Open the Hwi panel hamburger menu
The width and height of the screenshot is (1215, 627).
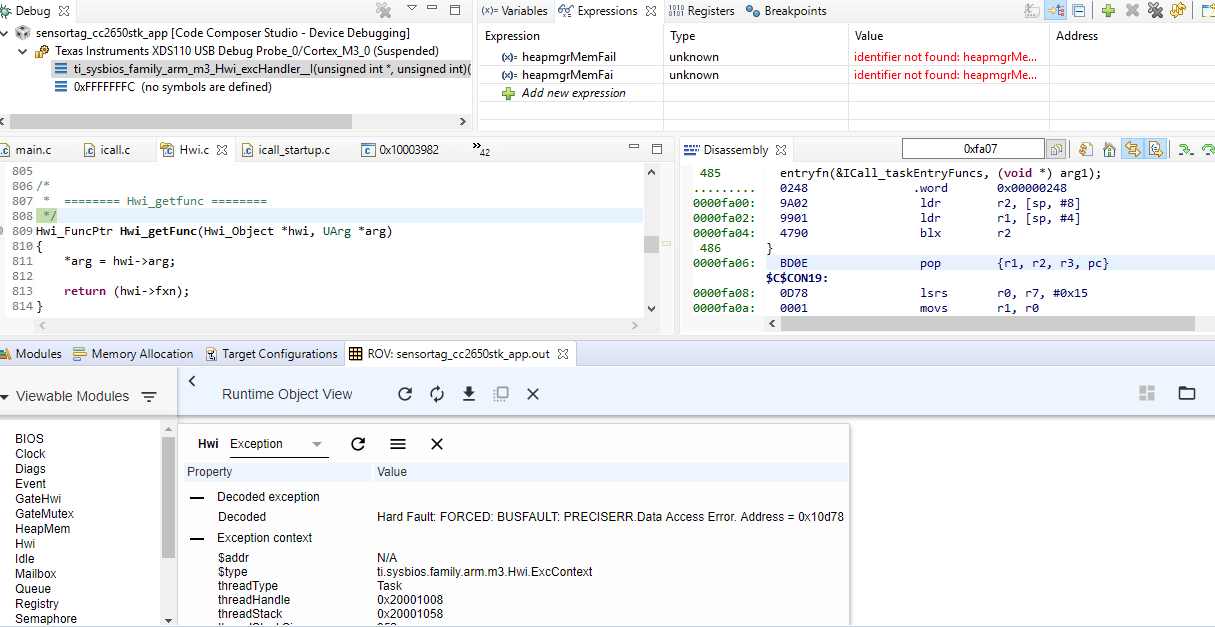398,444
